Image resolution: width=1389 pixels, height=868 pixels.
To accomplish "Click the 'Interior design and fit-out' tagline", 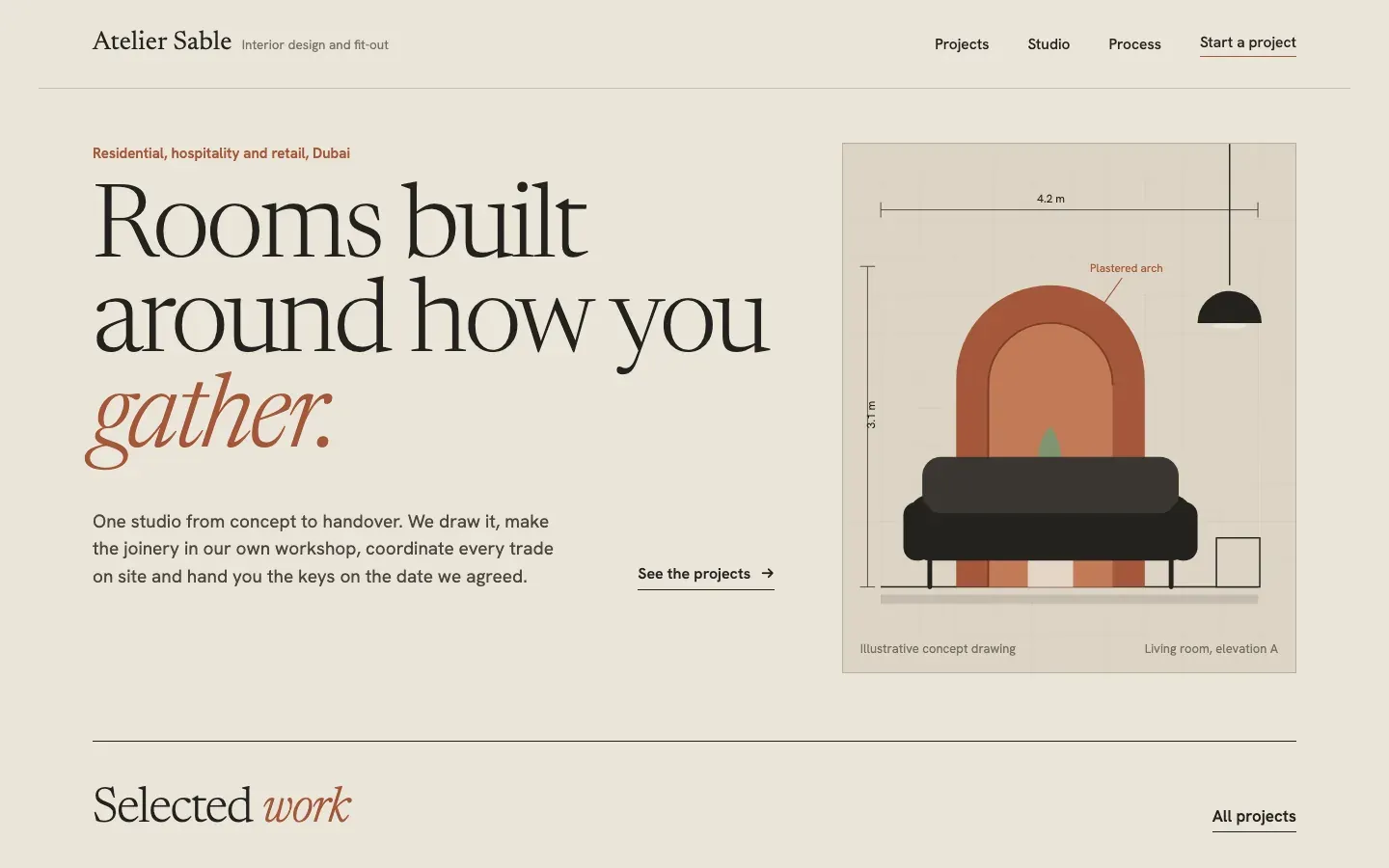I will pos(315,45).
